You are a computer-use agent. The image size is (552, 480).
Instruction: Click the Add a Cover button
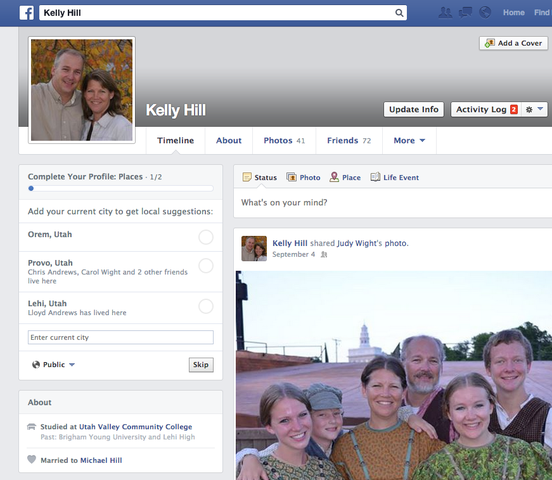pos(514,43)
